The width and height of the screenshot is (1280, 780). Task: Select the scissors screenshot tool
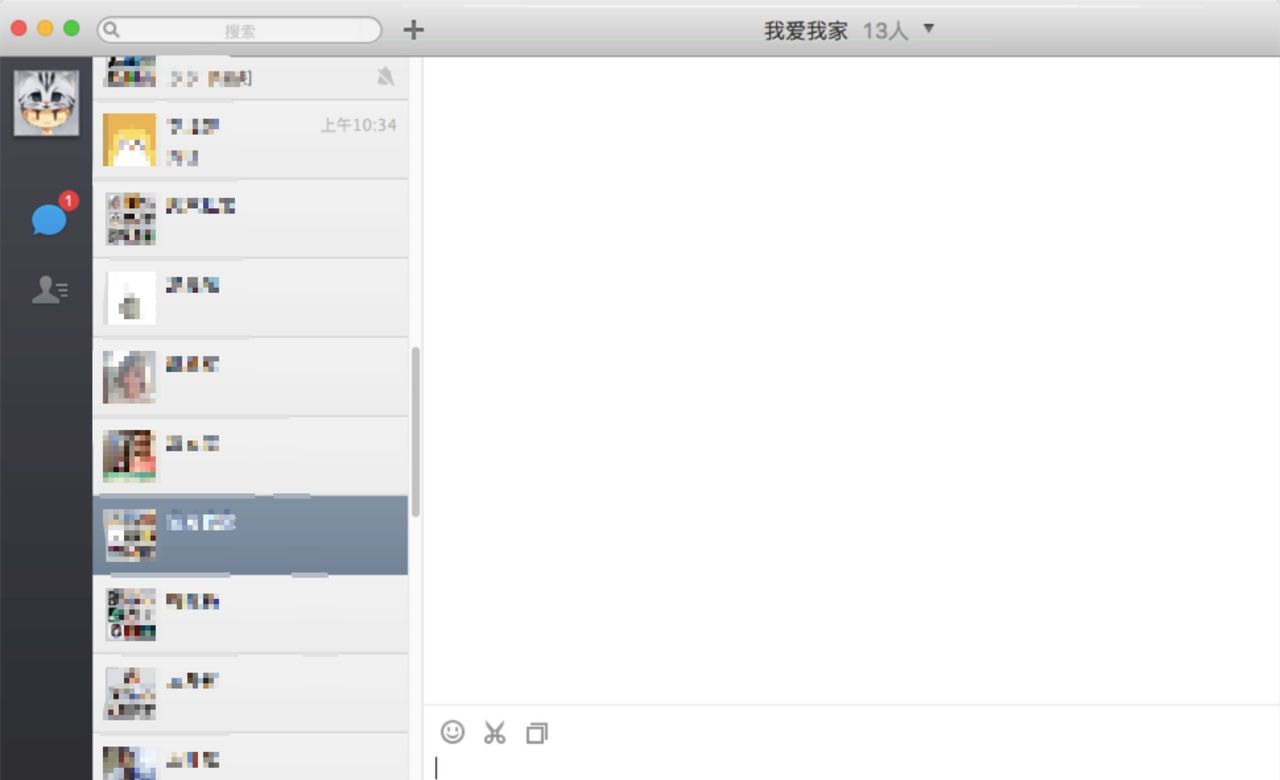(494, 733)
